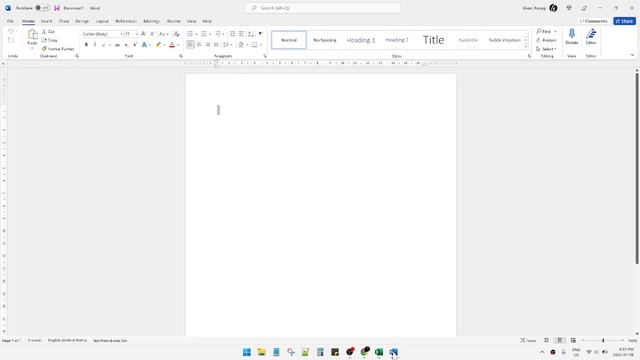Viewport: 640px width, 360px height.
Task: Open Excel from the taskbar
Action: (379, 352)
